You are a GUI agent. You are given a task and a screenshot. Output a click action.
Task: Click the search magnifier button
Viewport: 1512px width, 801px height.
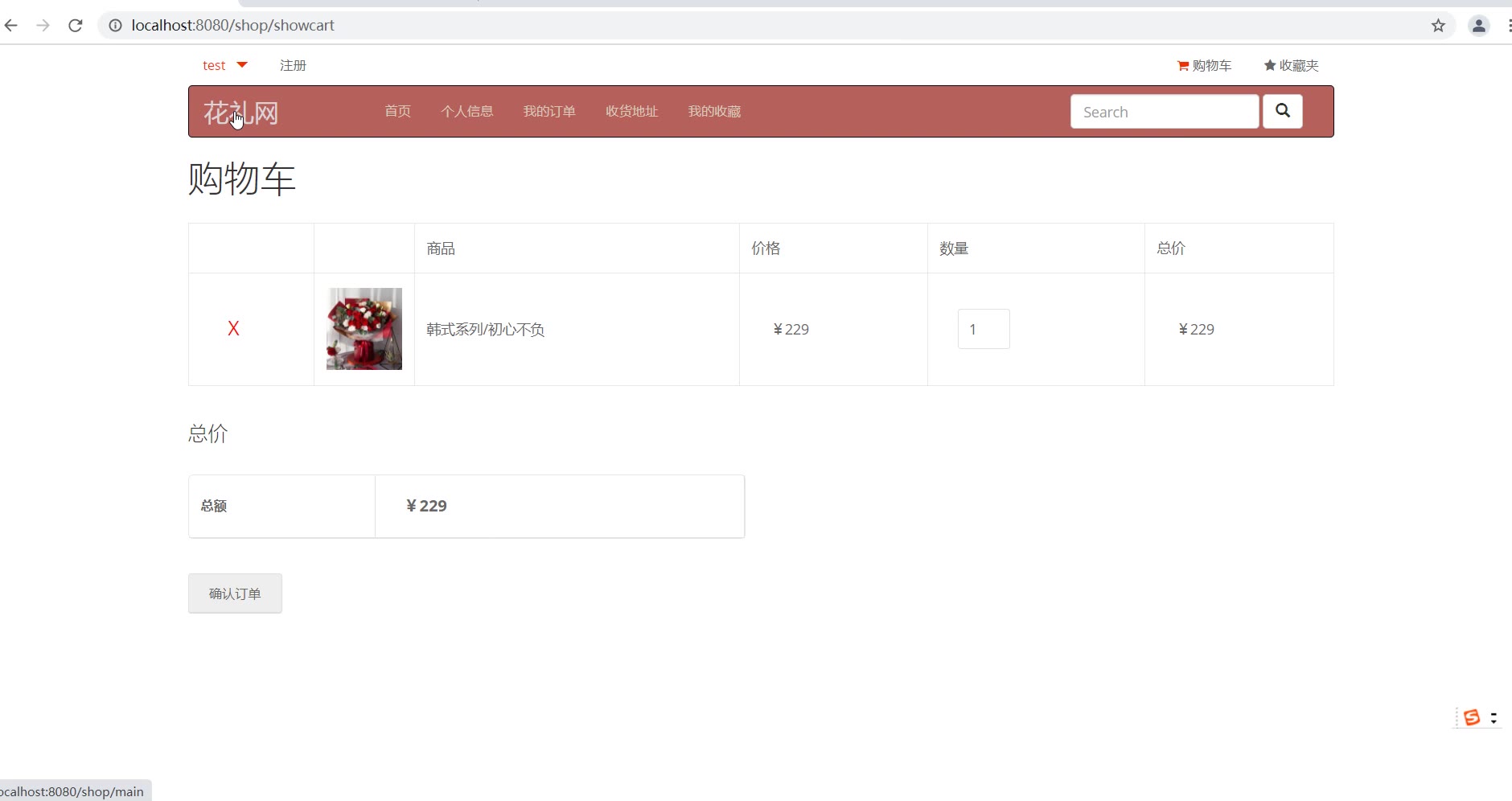pos(1282,111)
